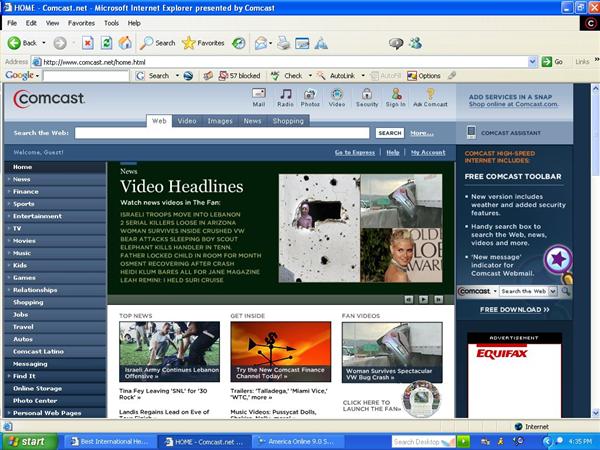Image resolution: width=600 pixels, height=450 pixels.
Task: Click Google toolbar AutoLink button
Action: [x=337, y=76]
